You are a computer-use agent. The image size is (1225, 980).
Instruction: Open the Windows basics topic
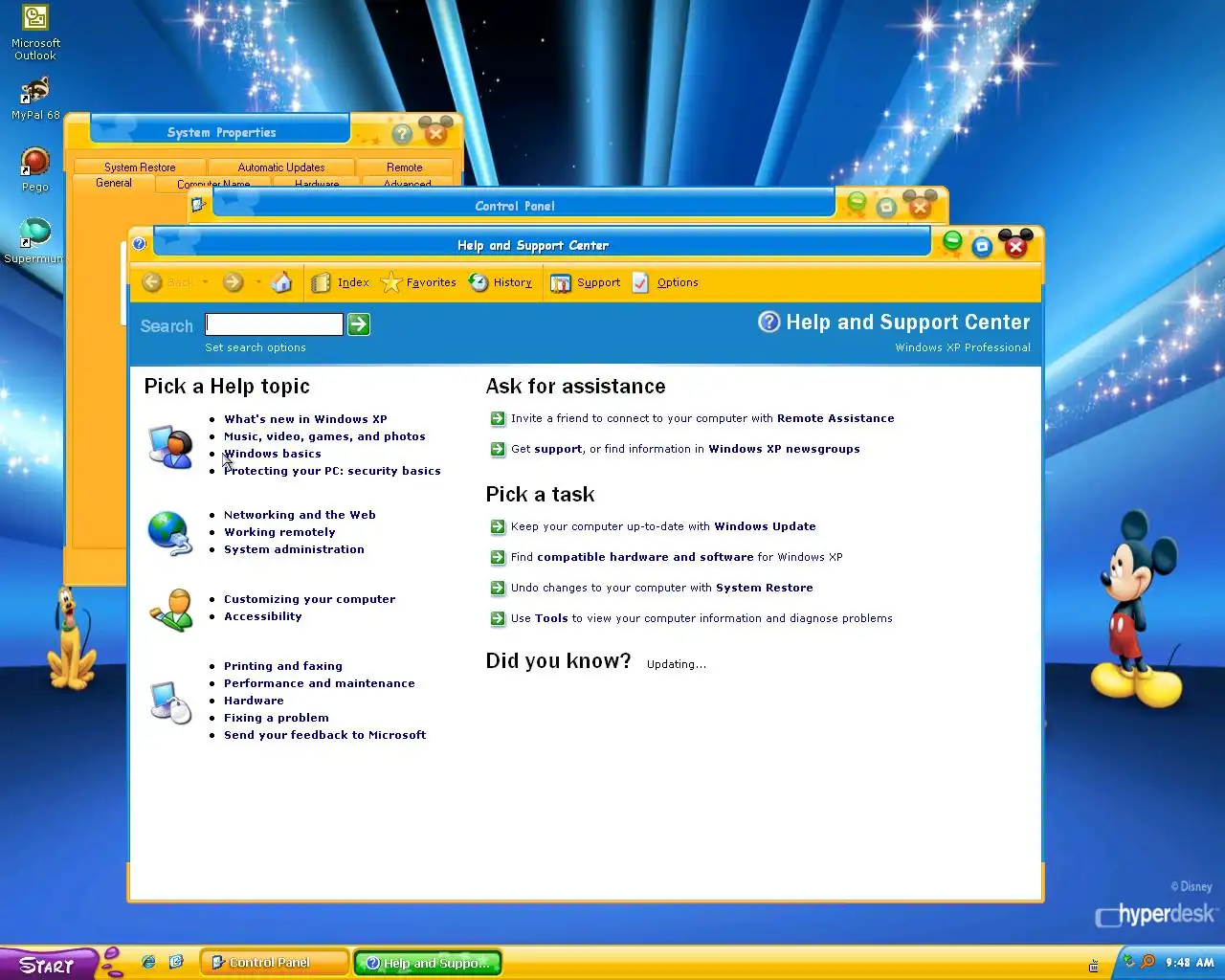(273, 454)
